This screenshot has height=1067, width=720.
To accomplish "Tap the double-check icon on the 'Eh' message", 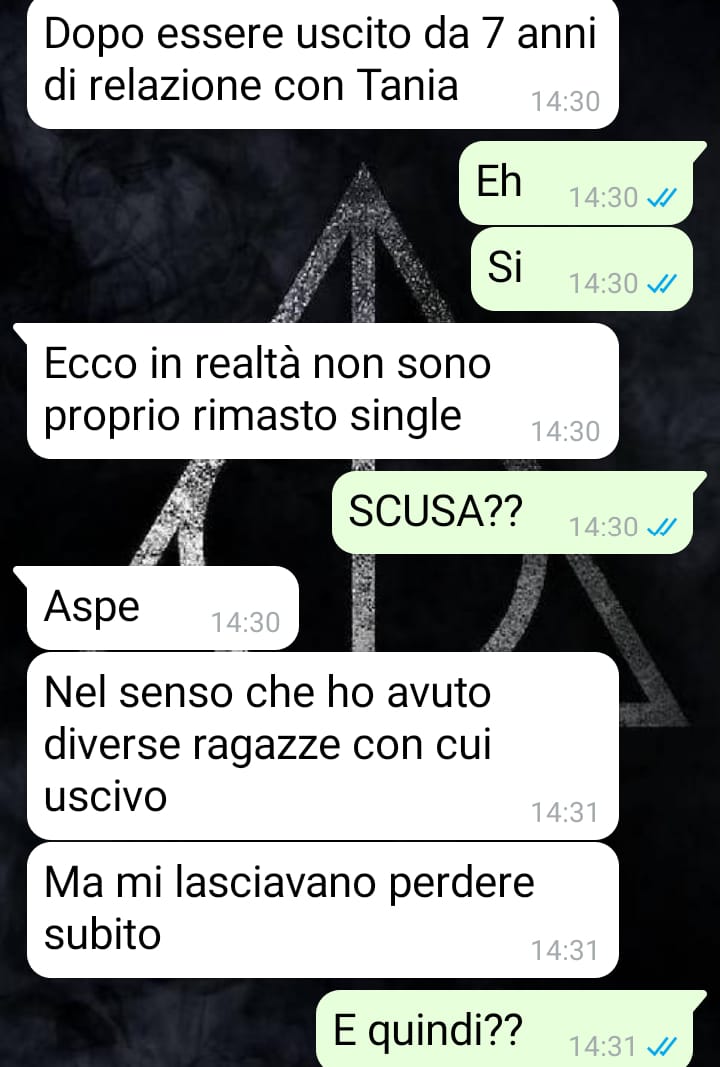I will click(x=660, y=198).
